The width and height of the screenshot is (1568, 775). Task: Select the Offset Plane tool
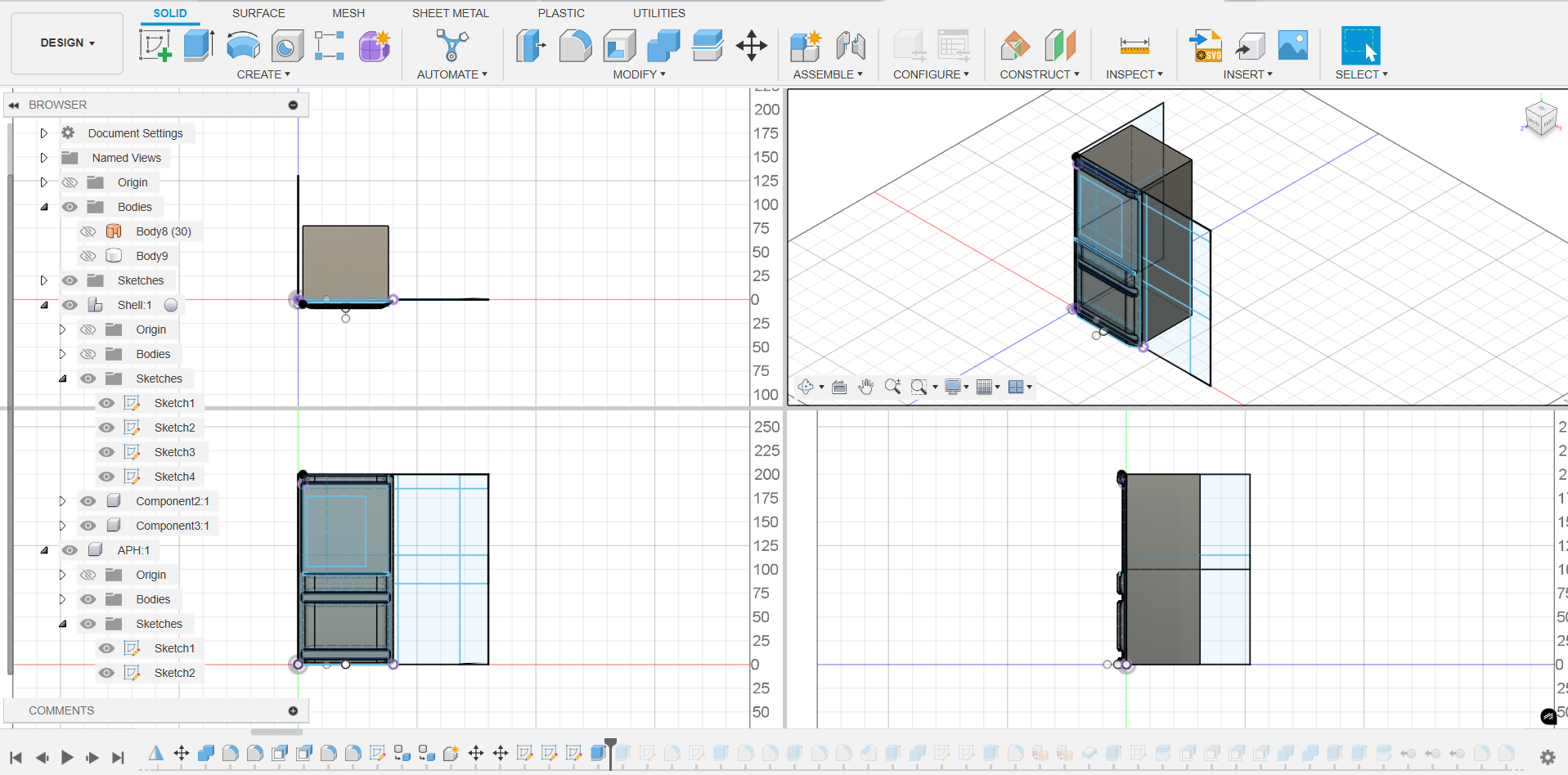1015,46
